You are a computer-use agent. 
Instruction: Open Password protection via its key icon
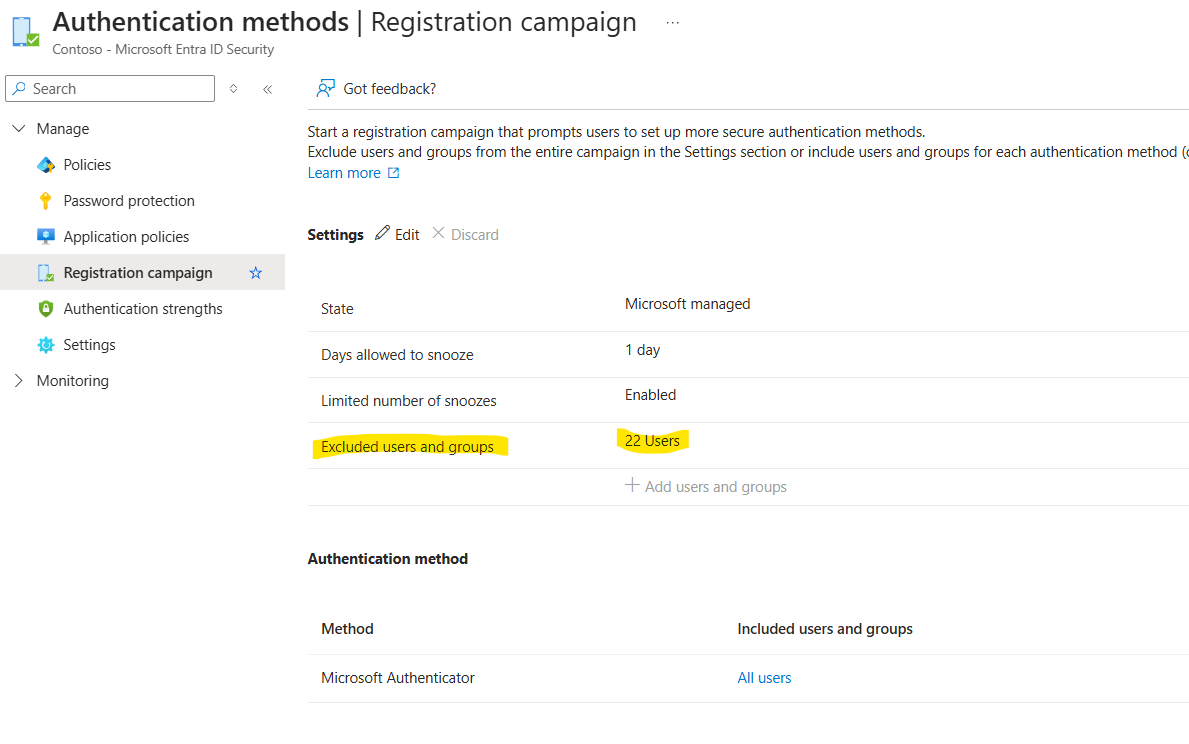[44, 200]
